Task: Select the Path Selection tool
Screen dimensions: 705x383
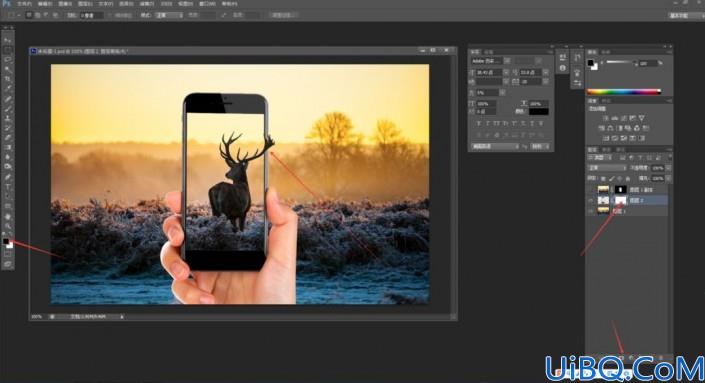Action: pyautogui.click(x=8, y=196)
